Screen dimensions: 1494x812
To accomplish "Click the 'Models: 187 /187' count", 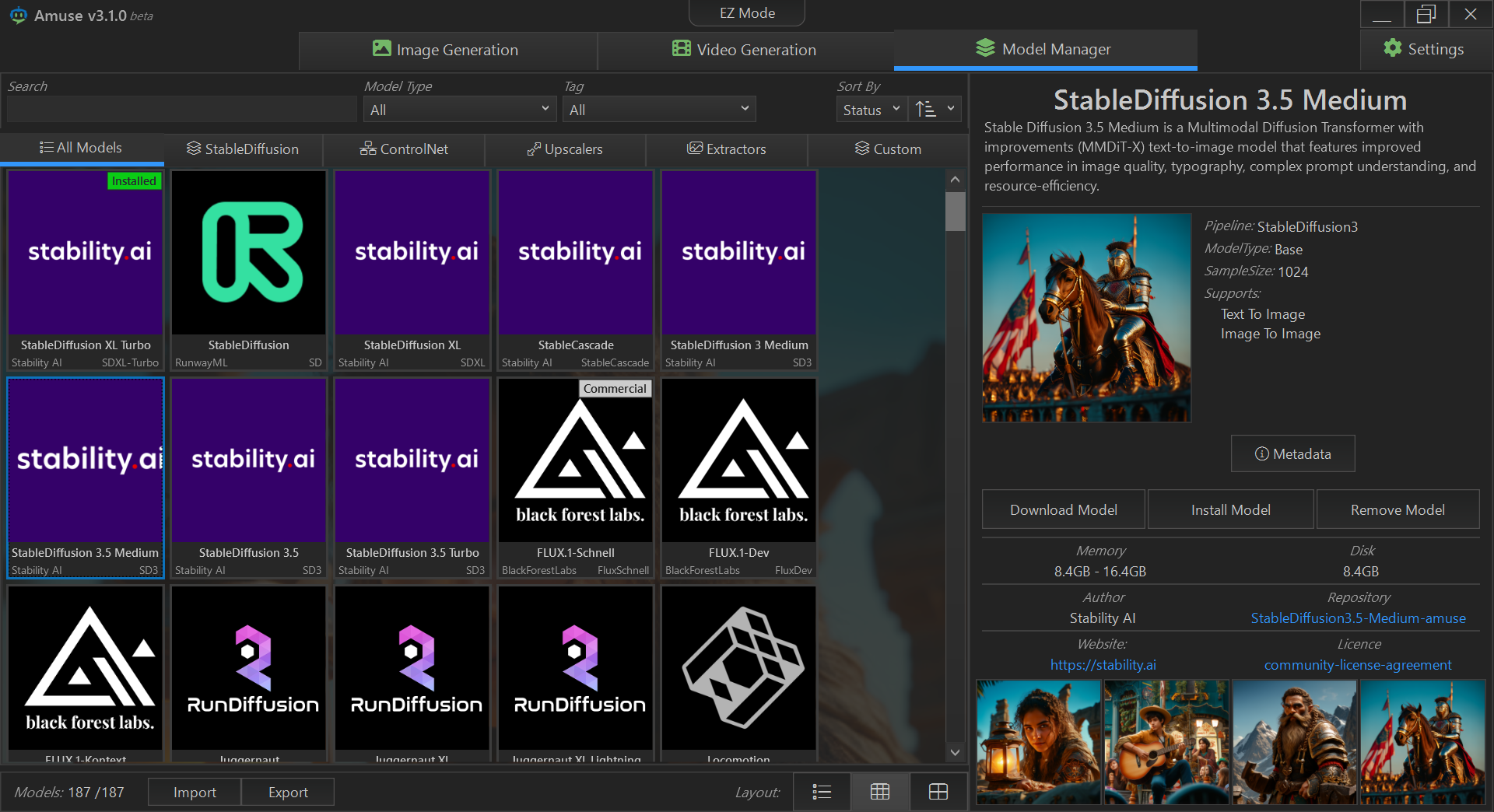I will pos(69,792).
